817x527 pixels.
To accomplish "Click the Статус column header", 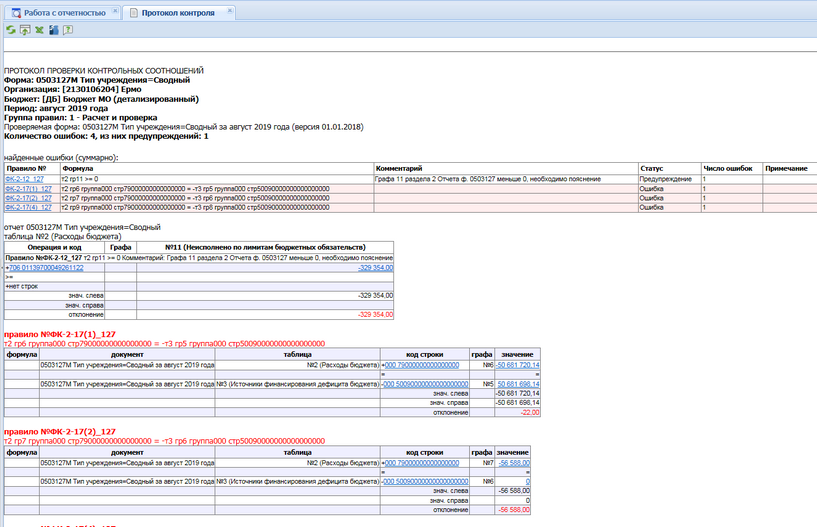I will (x=652, y=169).
